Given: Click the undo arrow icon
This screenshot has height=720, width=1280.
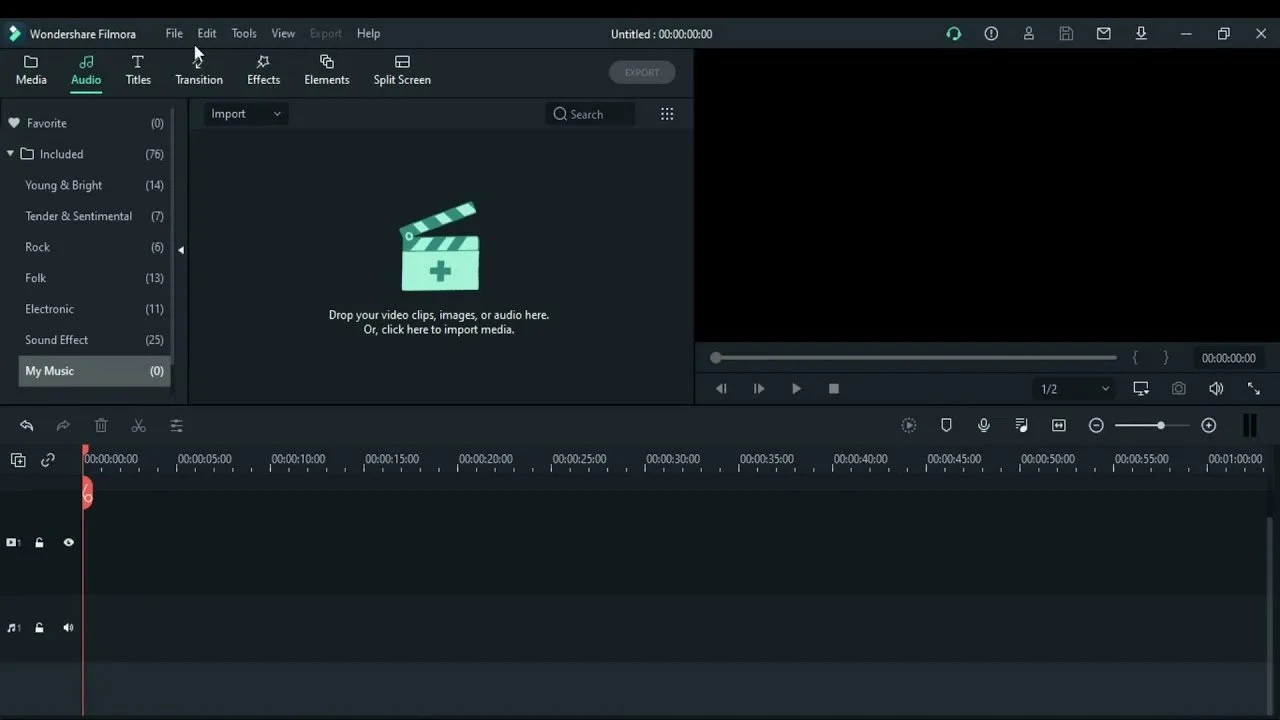Looking at the screenshot, I should point(27,426).
